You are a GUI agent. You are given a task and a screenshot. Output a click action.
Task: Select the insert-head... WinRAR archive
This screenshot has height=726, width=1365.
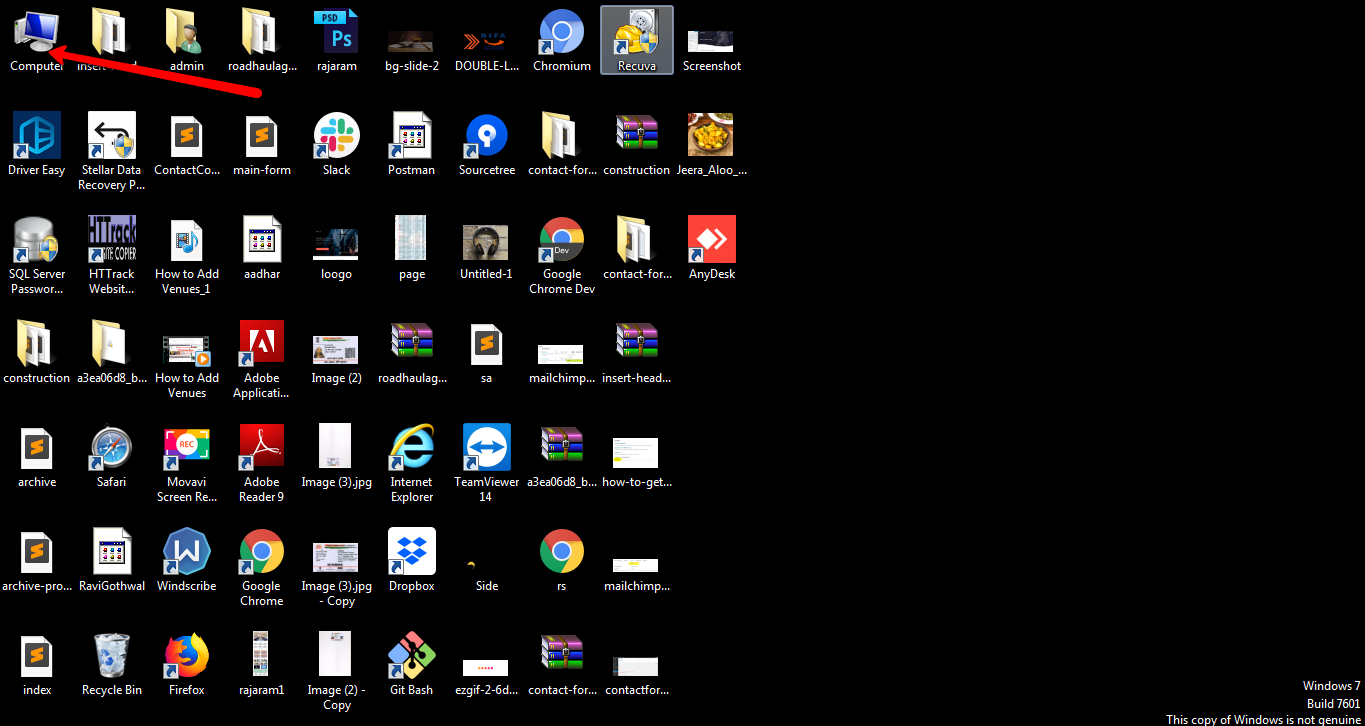(637, 352)
